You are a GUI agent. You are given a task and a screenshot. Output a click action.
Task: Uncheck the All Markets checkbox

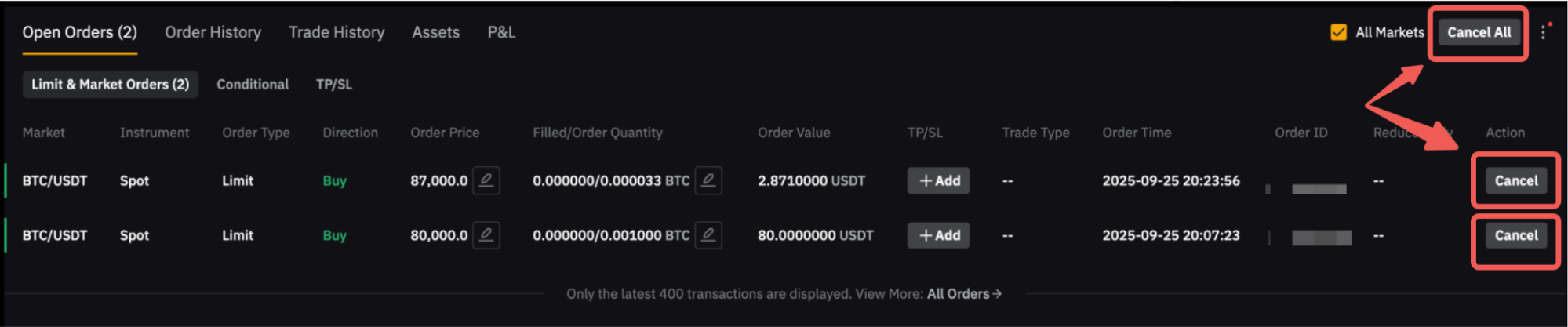click(1338, 32)
